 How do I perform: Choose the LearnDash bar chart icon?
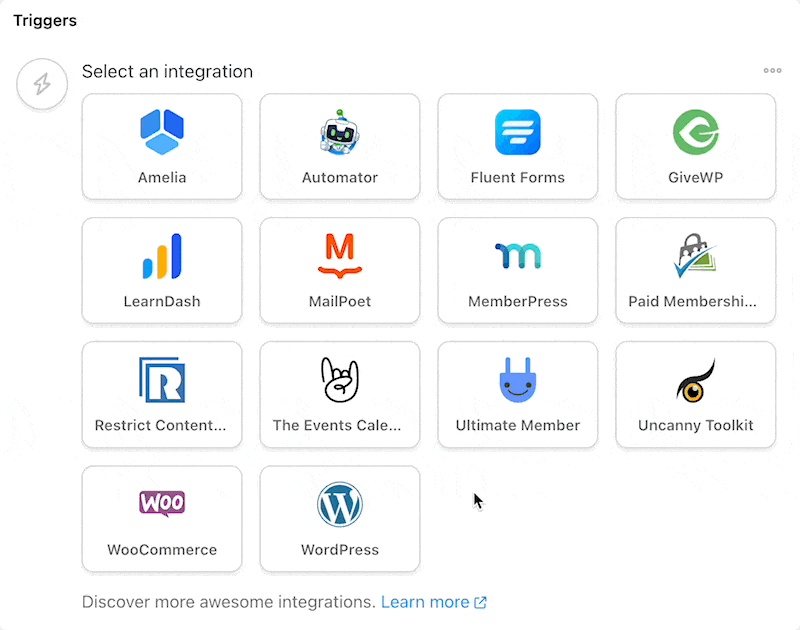[x=162, y=256]
